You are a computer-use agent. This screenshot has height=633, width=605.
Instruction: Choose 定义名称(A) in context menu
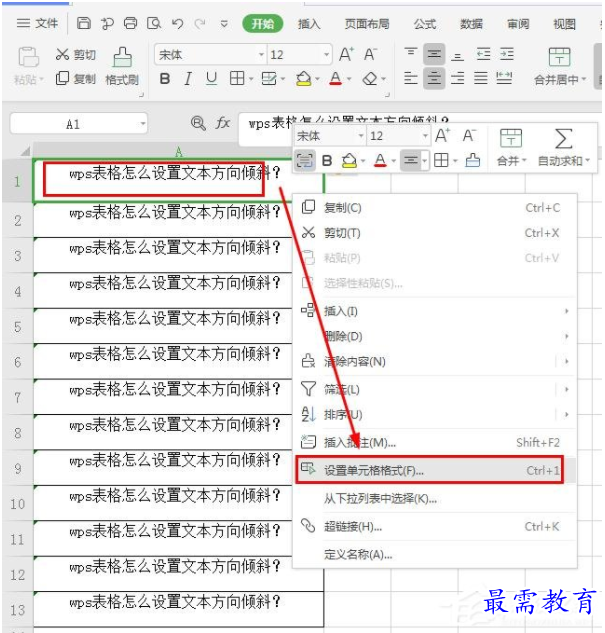tap(434, 555)
